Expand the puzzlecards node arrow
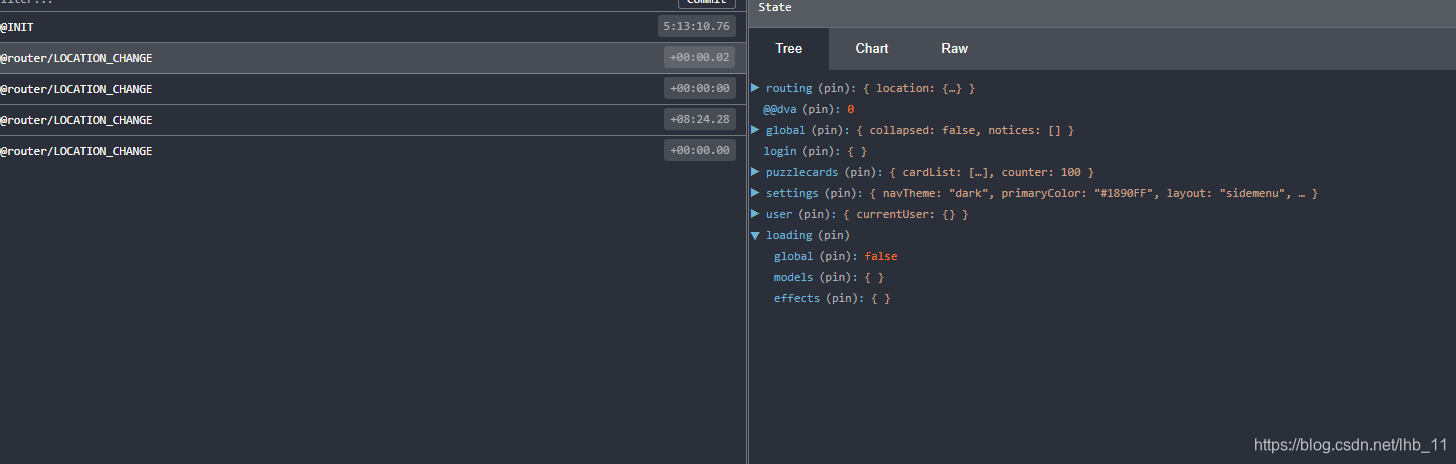 click(x=756, y=172)
